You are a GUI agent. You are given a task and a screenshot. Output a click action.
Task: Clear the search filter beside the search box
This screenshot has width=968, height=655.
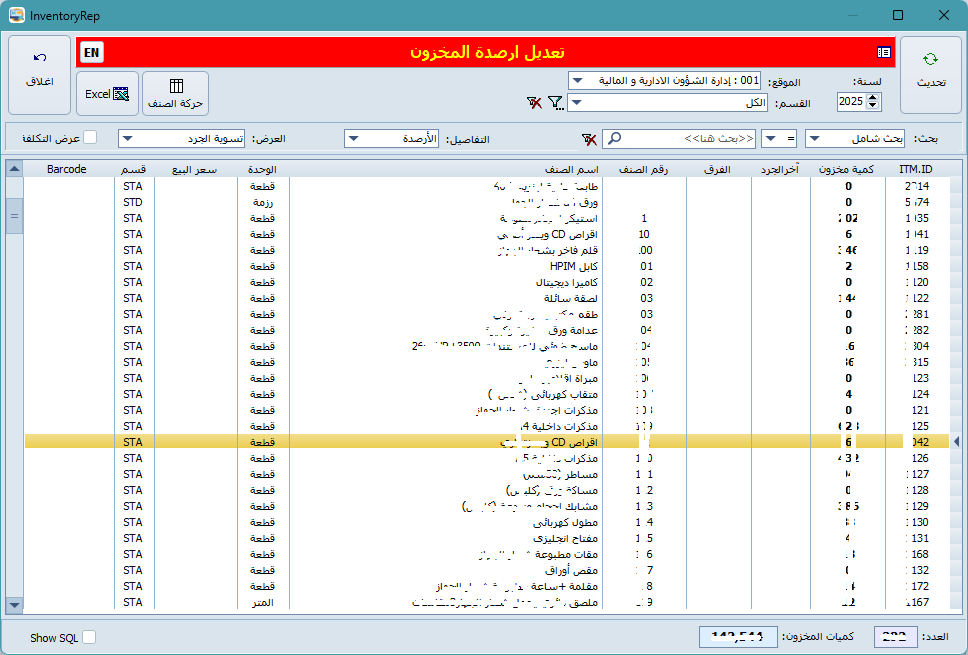590,138
